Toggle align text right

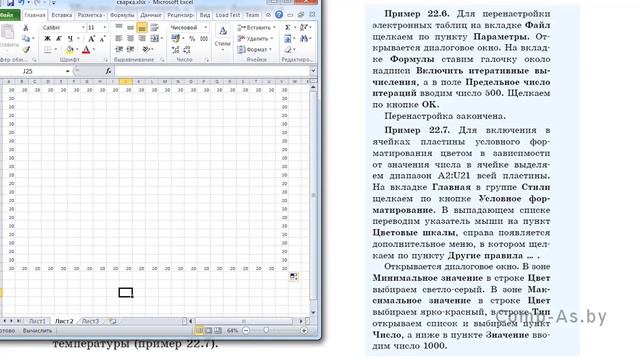(142, 38)
